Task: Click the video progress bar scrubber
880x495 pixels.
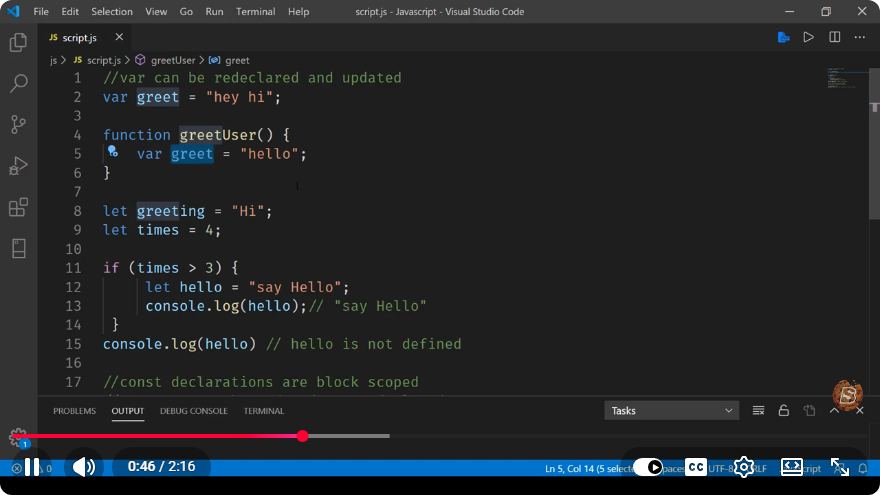Action: [x=302, y=436]
